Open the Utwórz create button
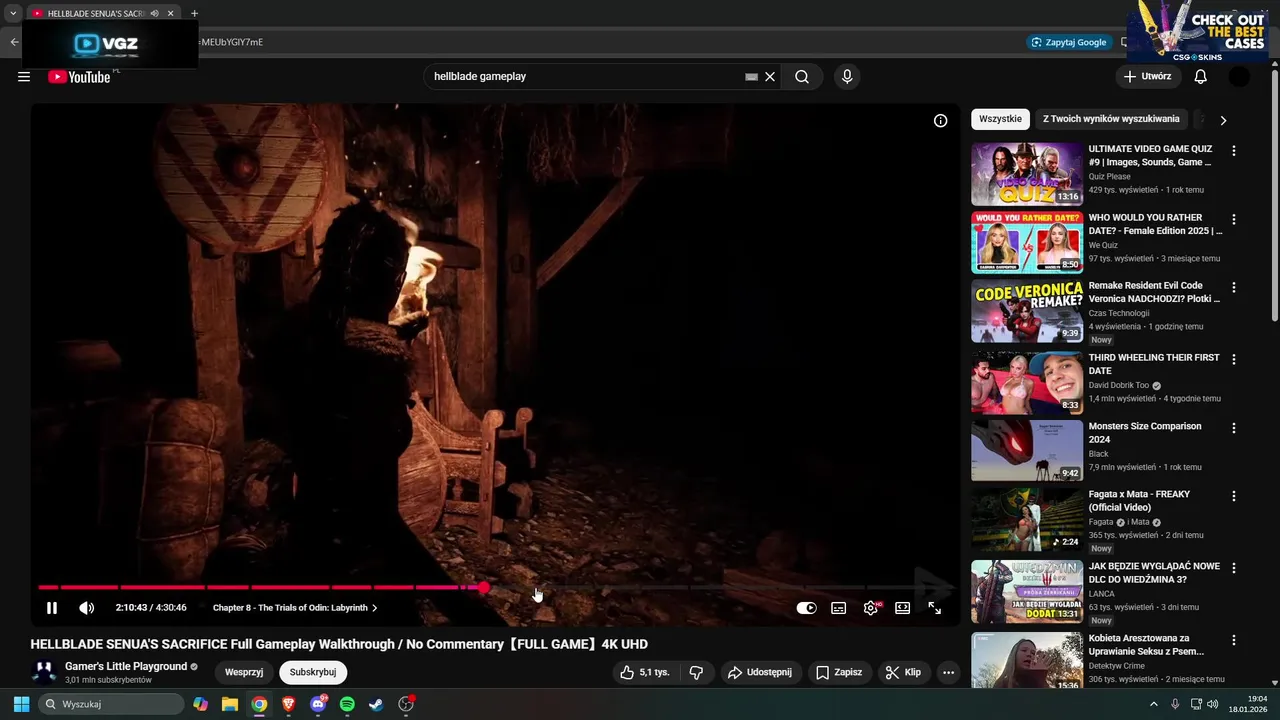Viewport: 1280px width, 720px height. (1147, 77)
